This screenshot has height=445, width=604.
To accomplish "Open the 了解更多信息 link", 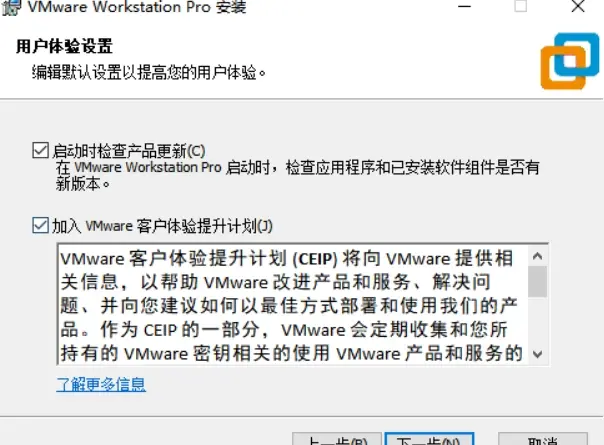I will point(101,384).
